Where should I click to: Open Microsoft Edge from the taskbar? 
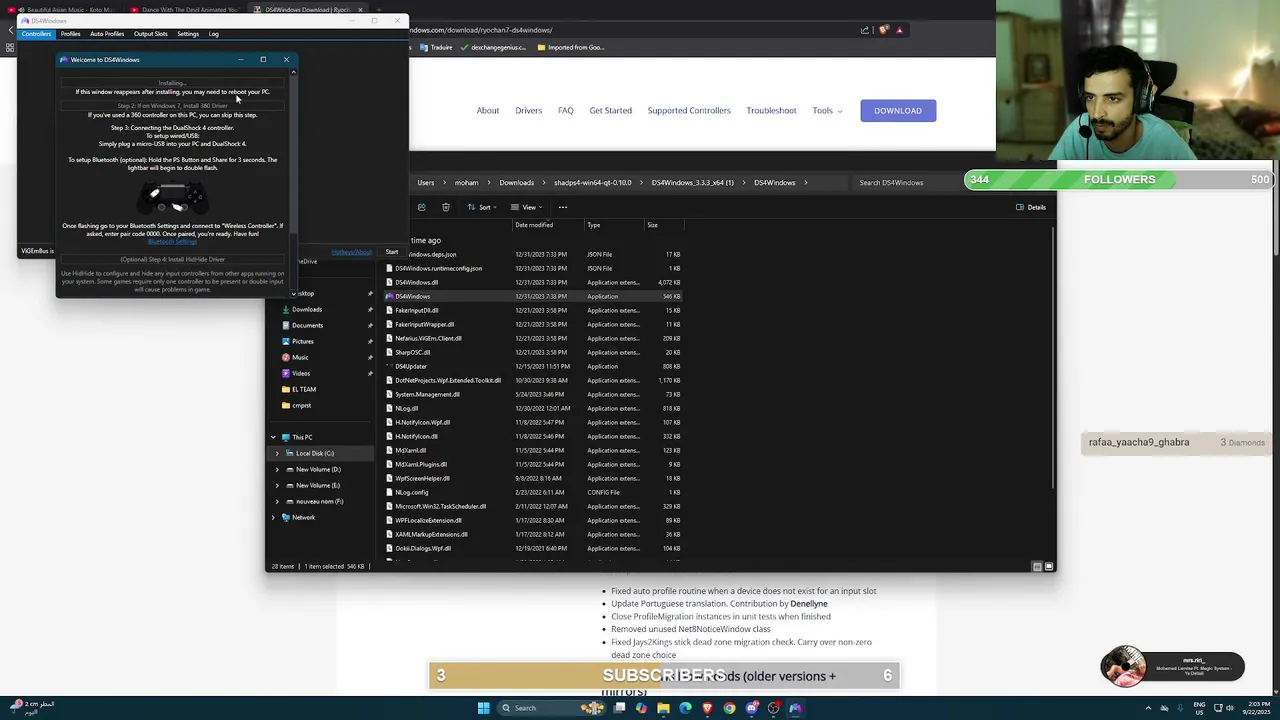(685, 708)
